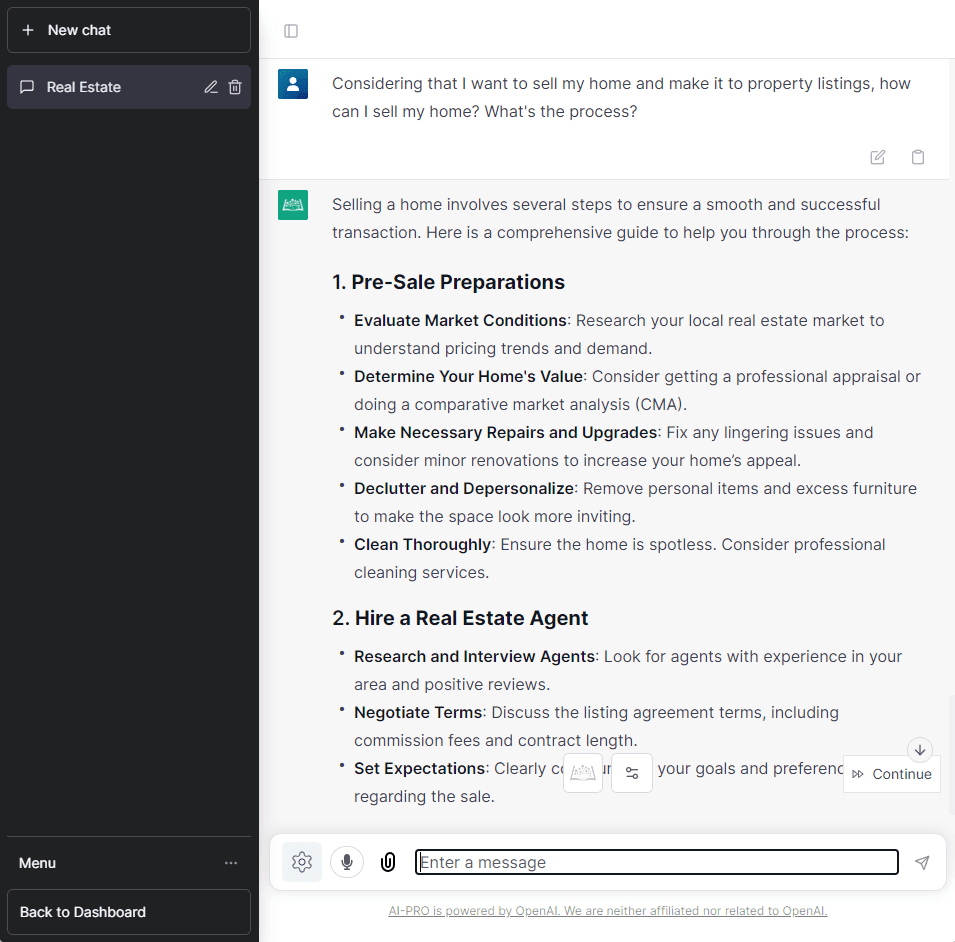This screenshot has width=955, height=942.
Task: Open chat settings gear icon
Action: point(302,862)
